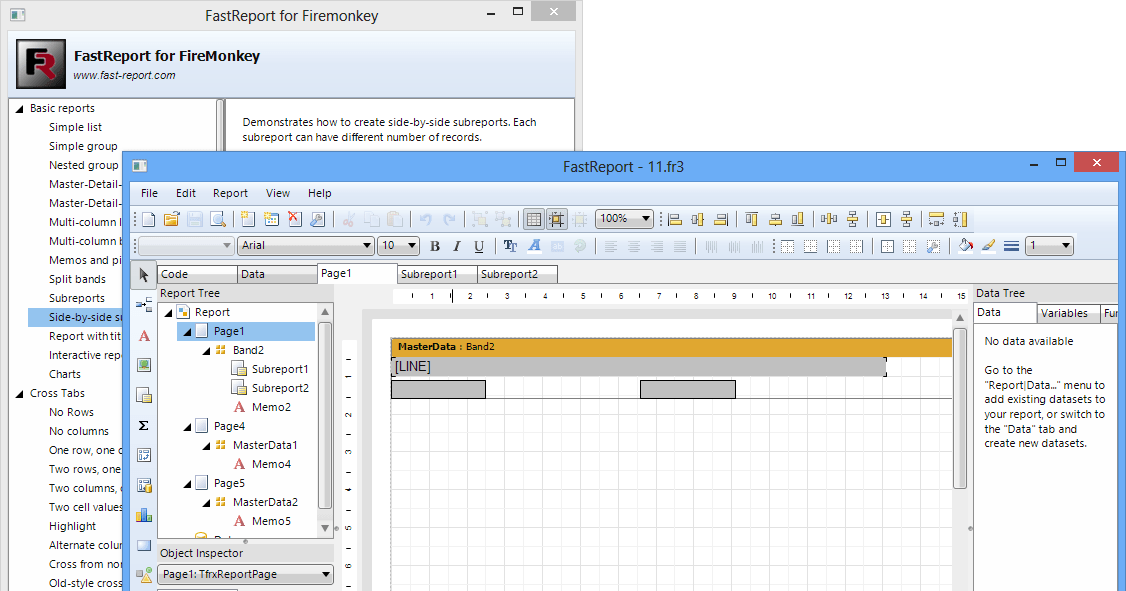Select the Picture object tool
The height and width of the screenshot is (591, 1126).
click(143, 367)
